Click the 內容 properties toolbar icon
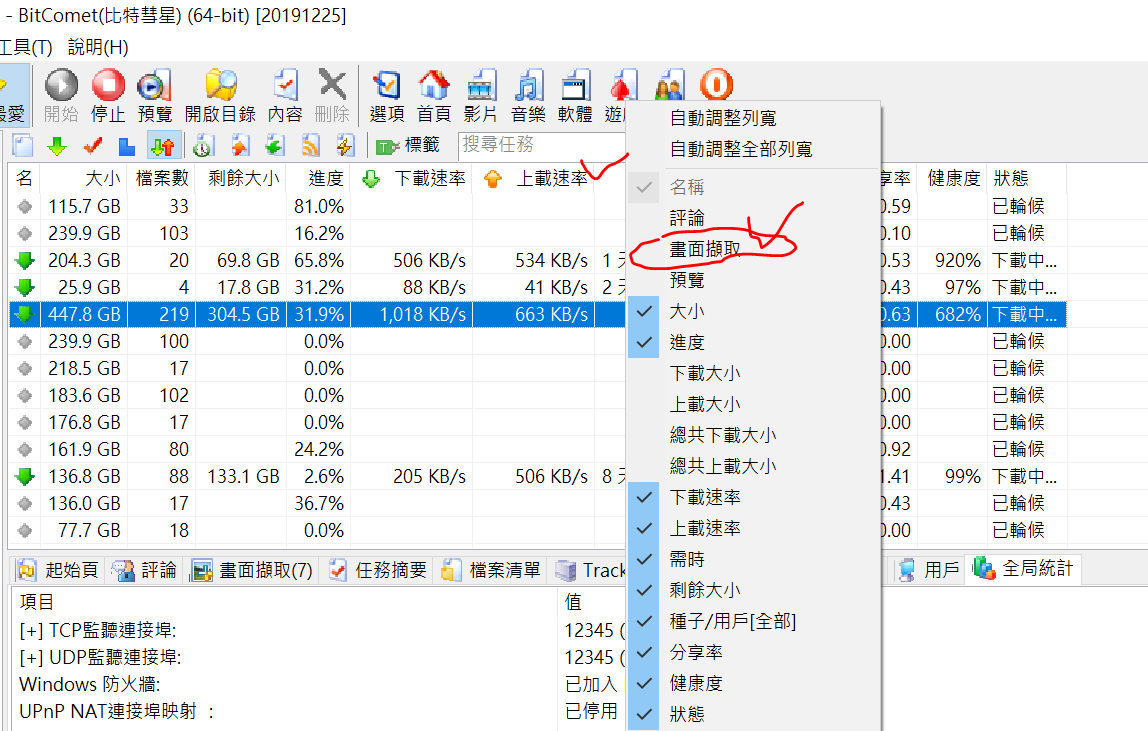Screen dimensions: 1148x731 coord(286,95)
